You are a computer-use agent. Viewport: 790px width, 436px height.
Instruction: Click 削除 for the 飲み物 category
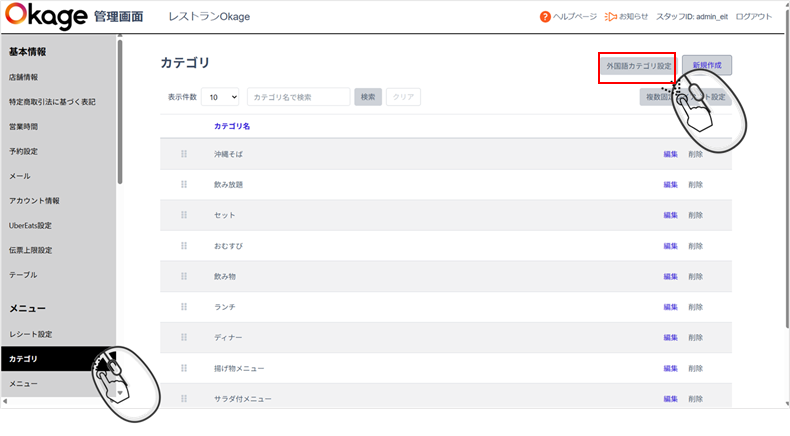(695, 276)
